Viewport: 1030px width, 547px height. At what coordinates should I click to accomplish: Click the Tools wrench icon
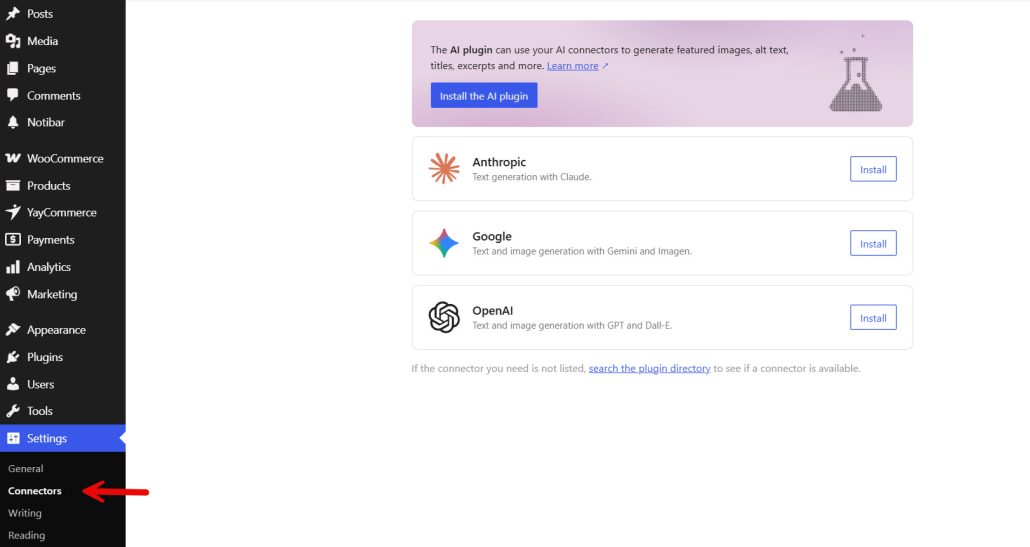tap(13, 411)
